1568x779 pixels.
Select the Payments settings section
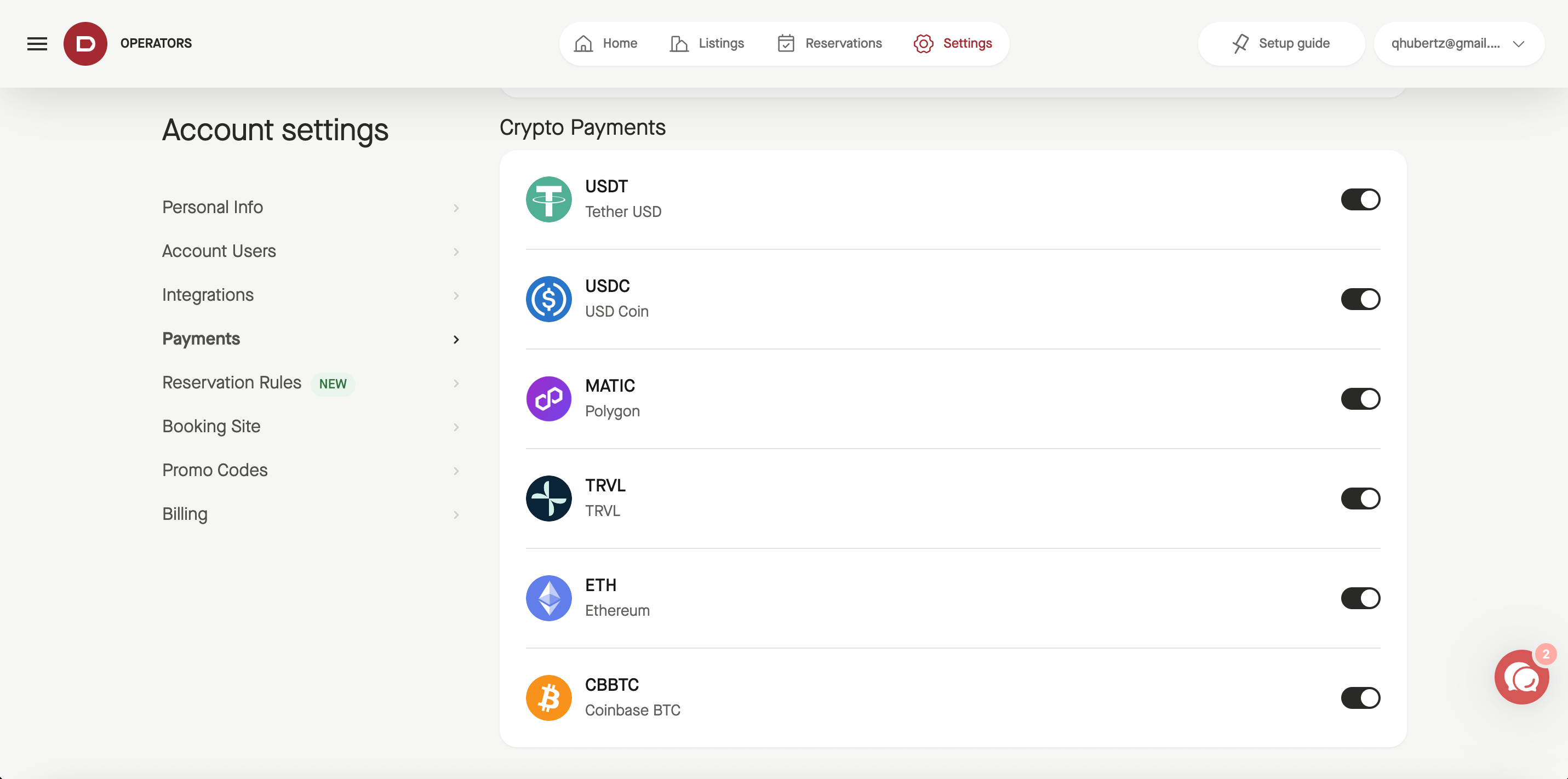pyautogui.click(x=311, y=339)
